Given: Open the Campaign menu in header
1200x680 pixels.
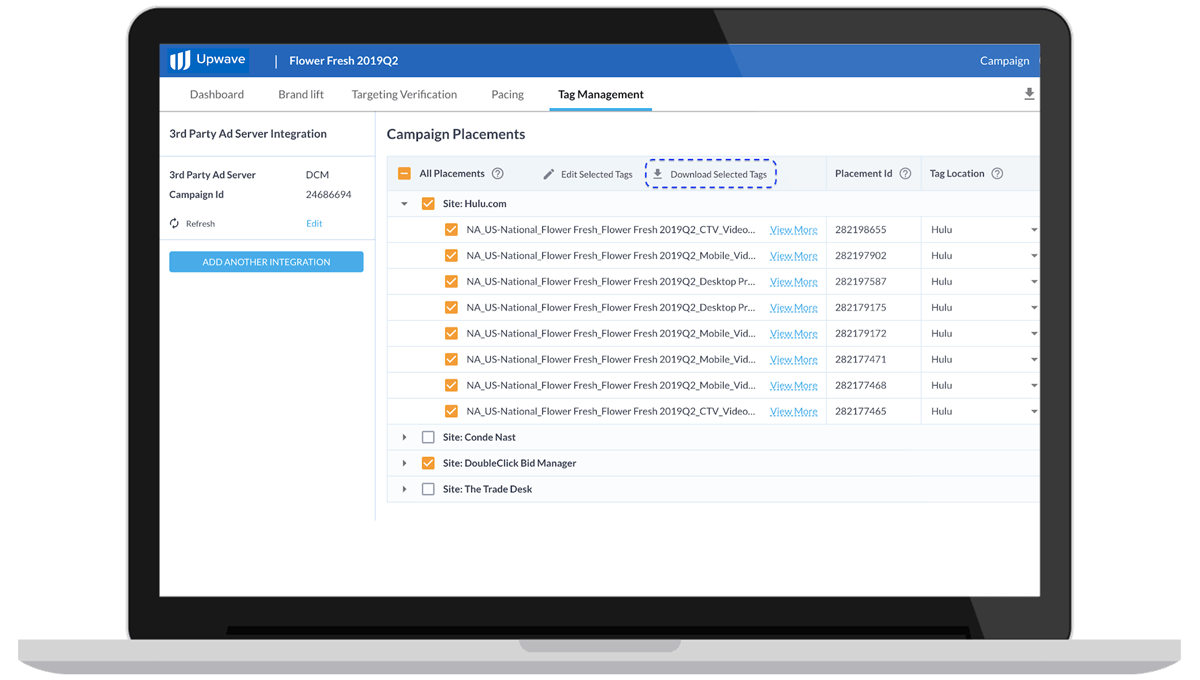Looking at the screenshot, I should (x=1004, y=61).
